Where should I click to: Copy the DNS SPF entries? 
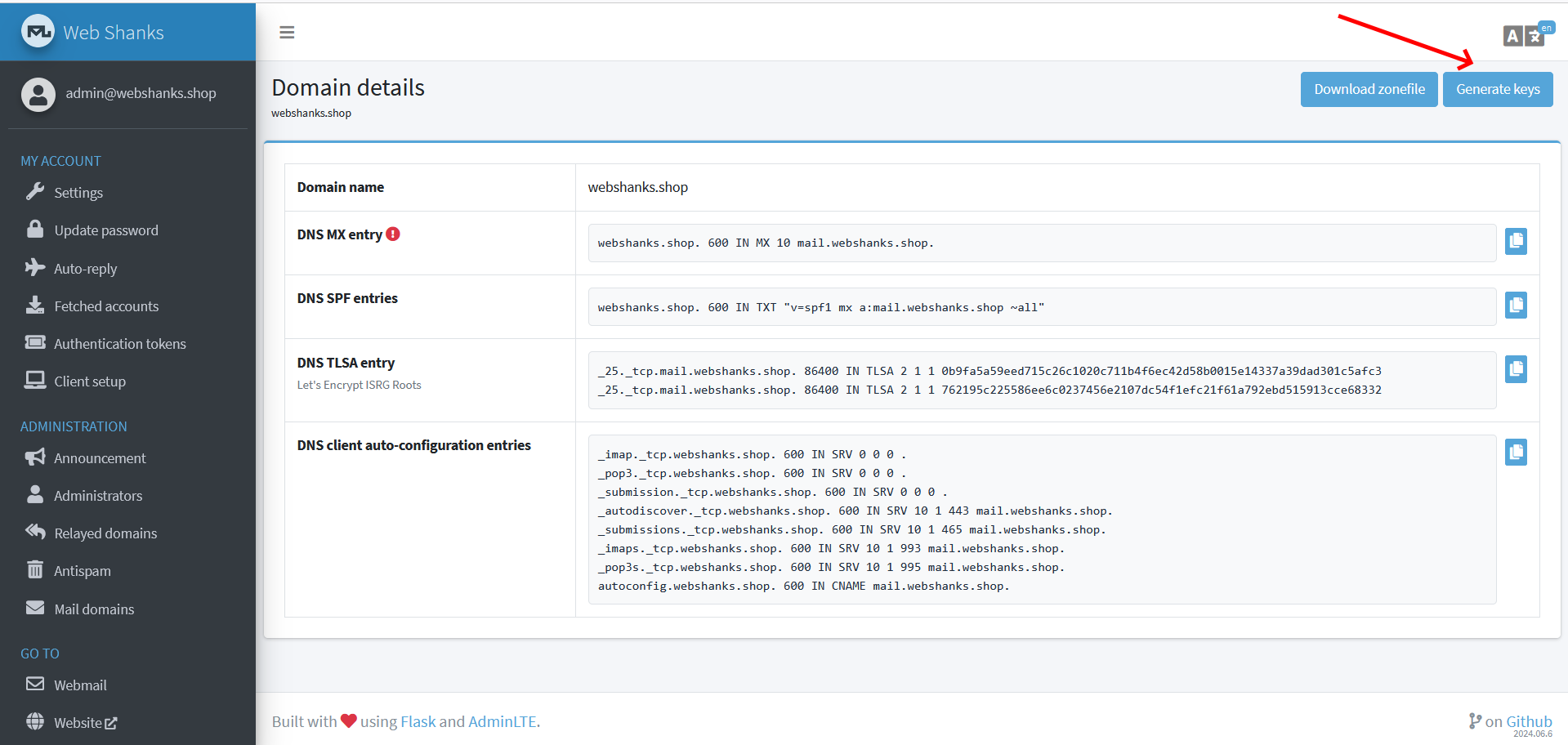click(1516, 306)
